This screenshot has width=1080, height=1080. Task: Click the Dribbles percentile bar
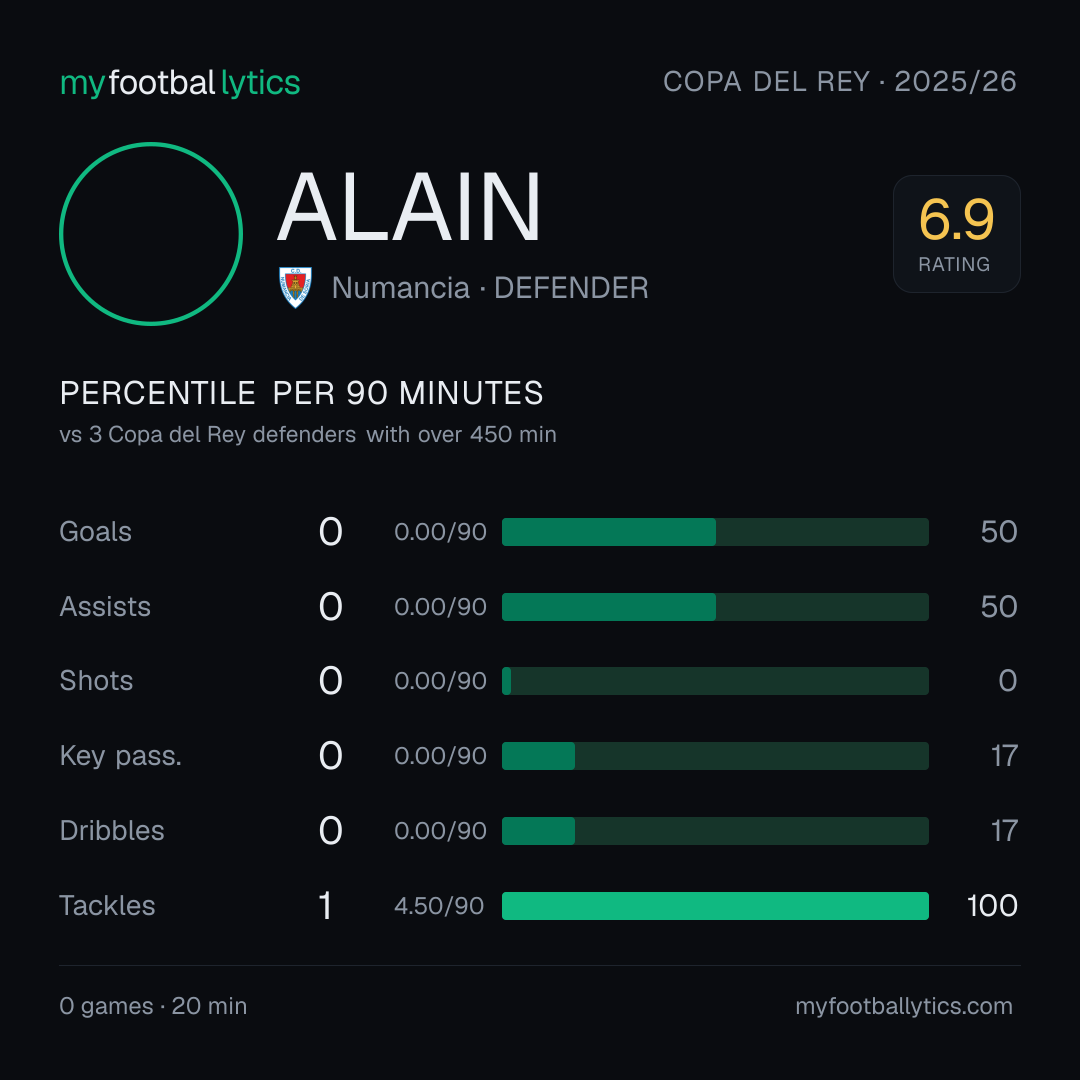715,831
